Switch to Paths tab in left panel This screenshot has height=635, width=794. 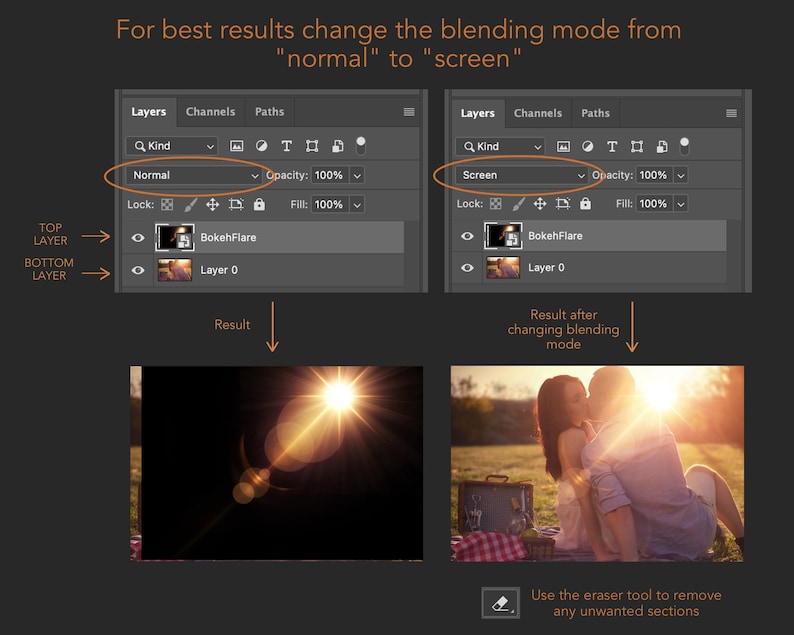pyautogui.click(x=269, y=112)
